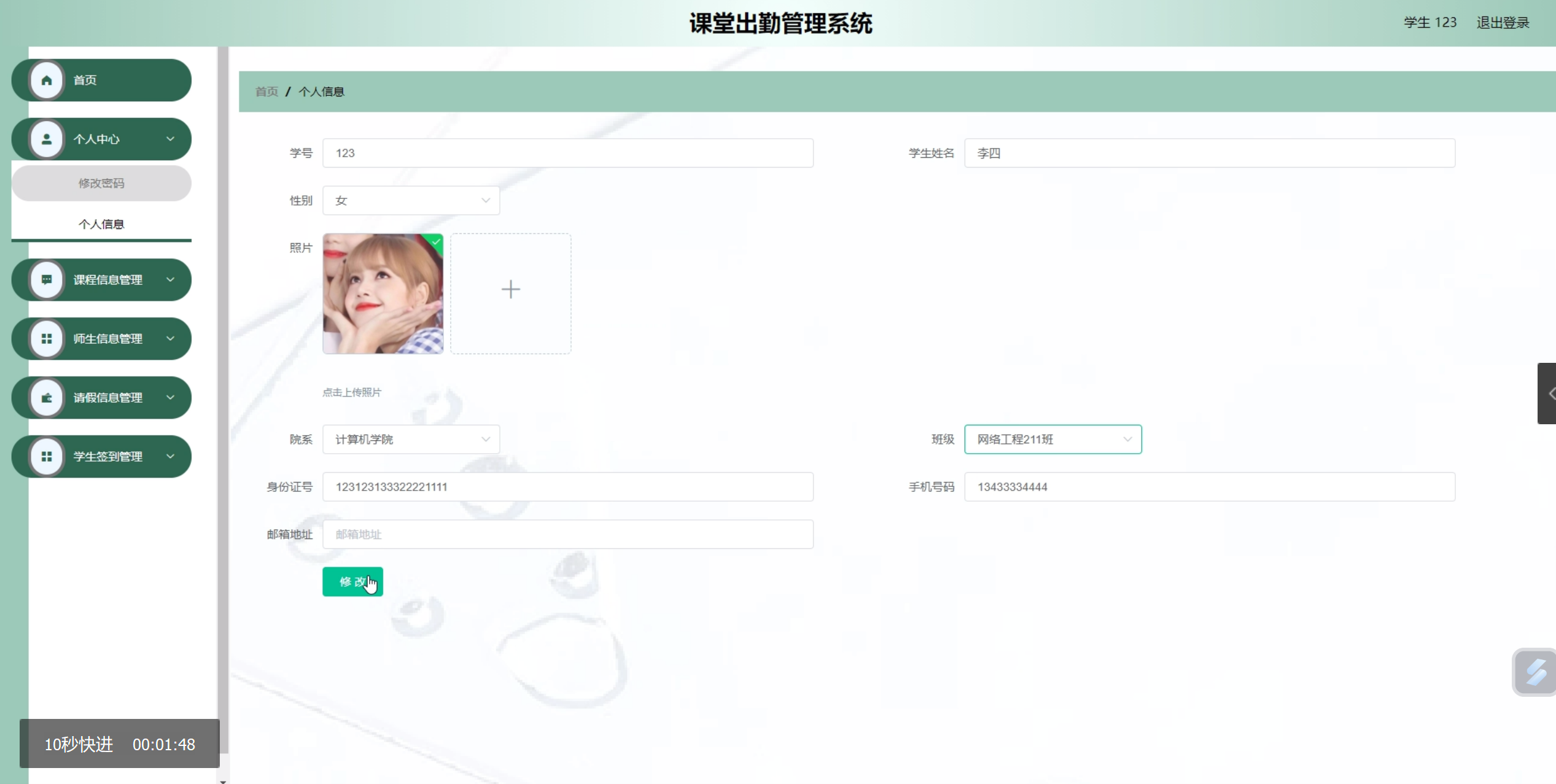Open the 性别 gender dropdown
This screenshot has width=1556, height=784.
[410, 200]
